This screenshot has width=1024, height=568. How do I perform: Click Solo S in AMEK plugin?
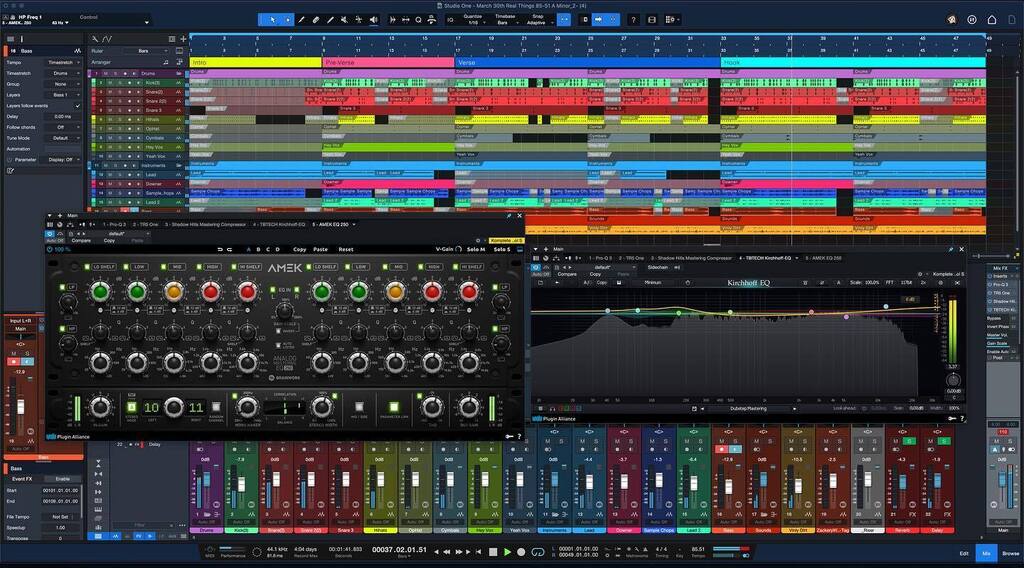point(502,249)
